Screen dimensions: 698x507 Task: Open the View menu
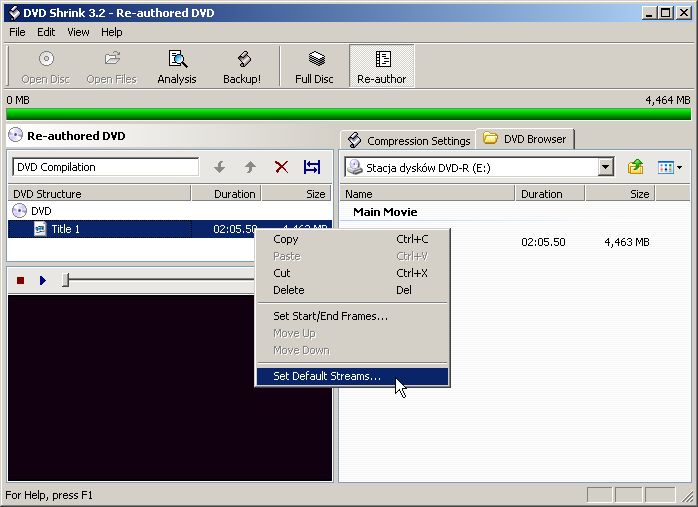coord(78,32)
